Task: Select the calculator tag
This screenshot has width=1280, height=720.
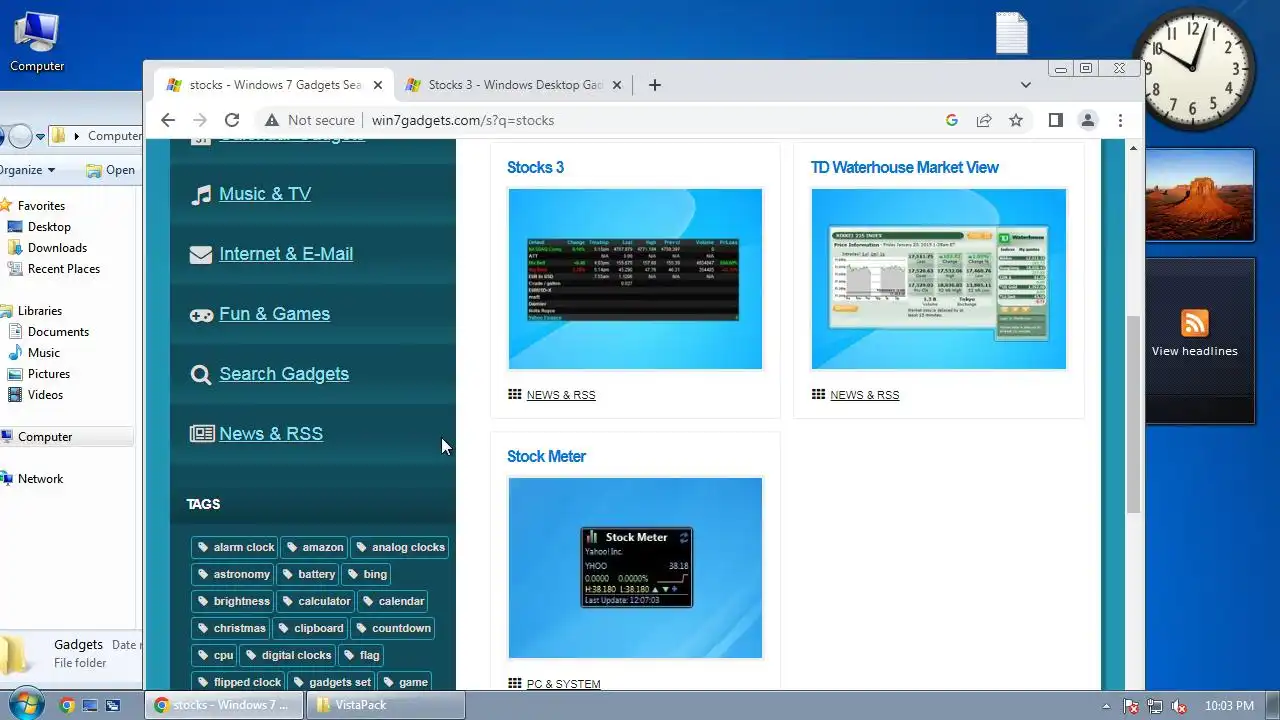Action: (x=315, y=601)
